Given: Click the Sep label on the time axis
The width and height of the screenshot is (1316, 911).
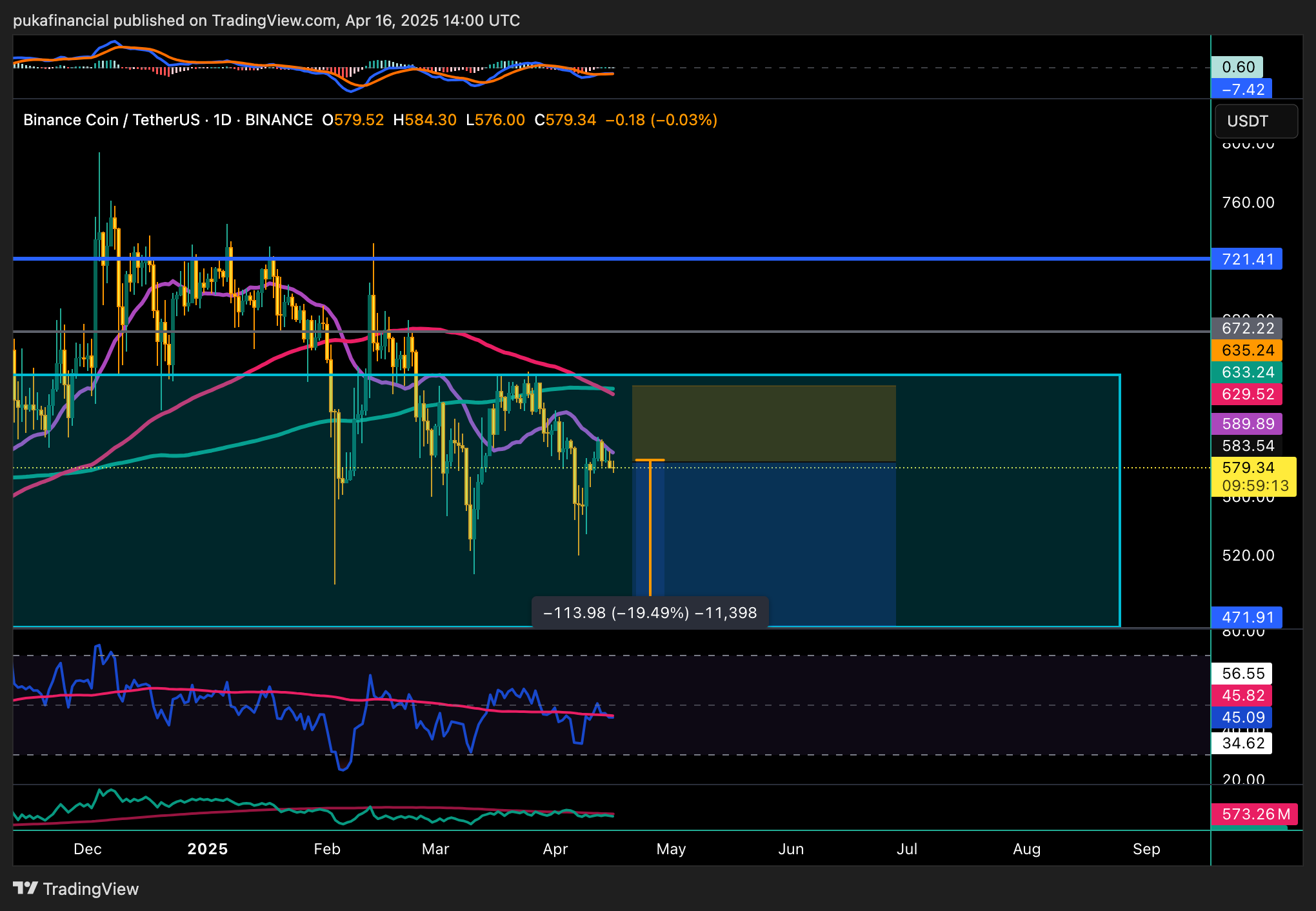Looking at the screenshot, I should pyautogui.click(x=1146, y=848).
